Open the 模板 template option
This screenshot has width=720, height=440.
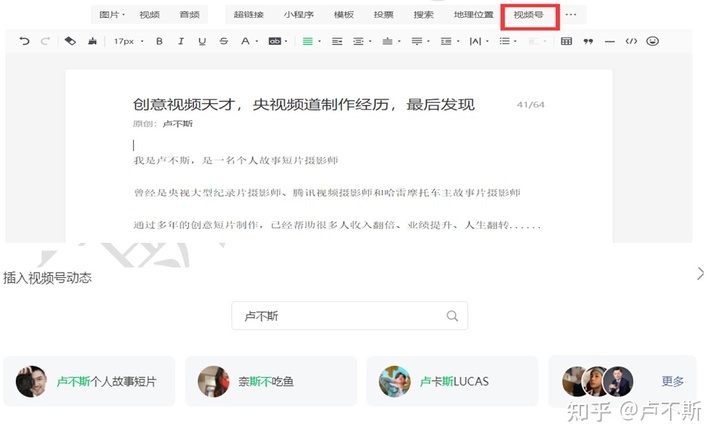pyautogui.click(x=343, y=15)
